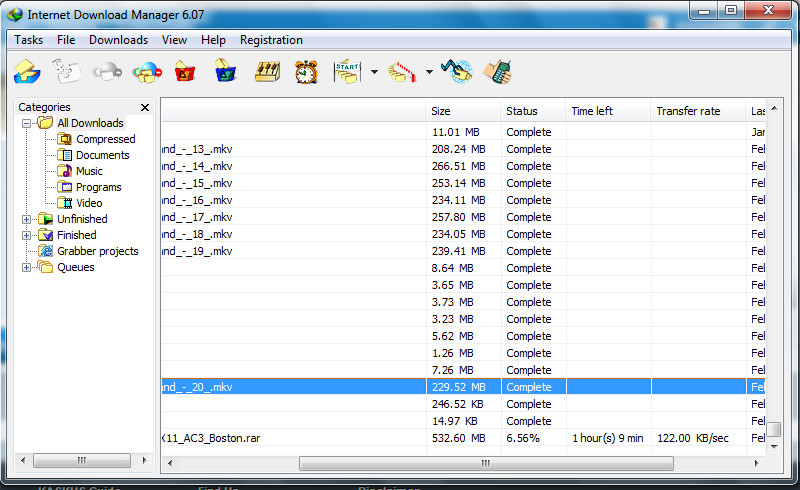Select the _13_.mkv download row

[463, 149]
